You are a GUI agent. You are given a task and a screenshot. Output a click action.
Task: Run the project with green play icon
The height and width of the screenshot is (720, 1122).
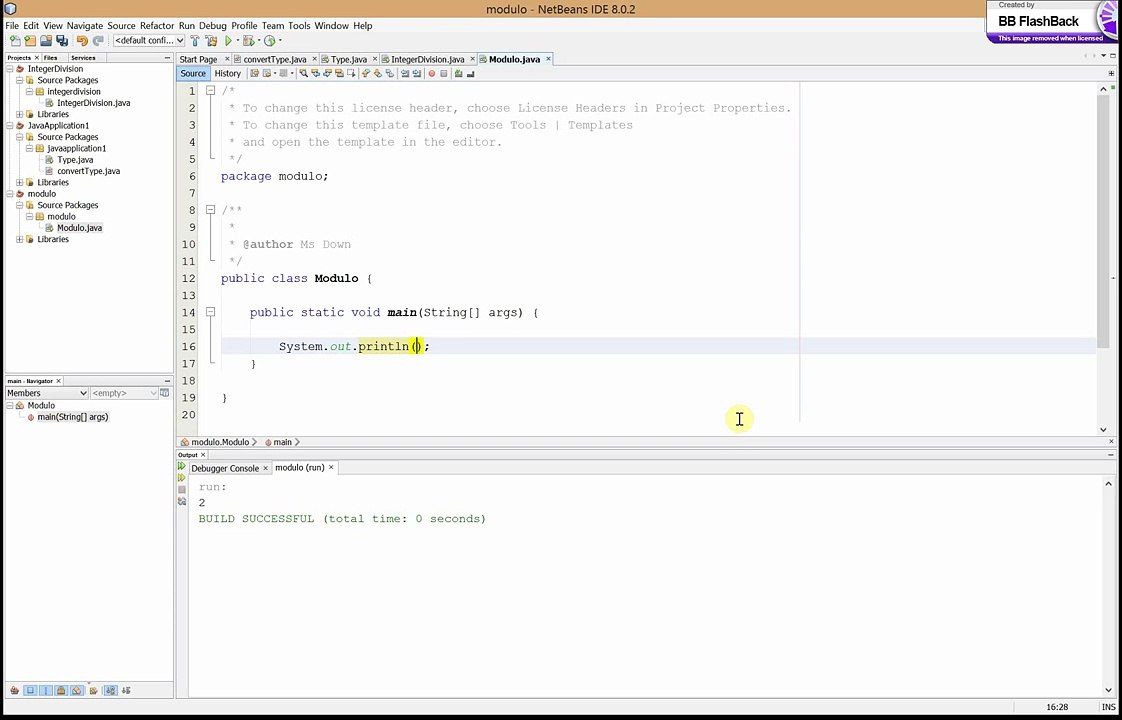click(x=228, y=41)
